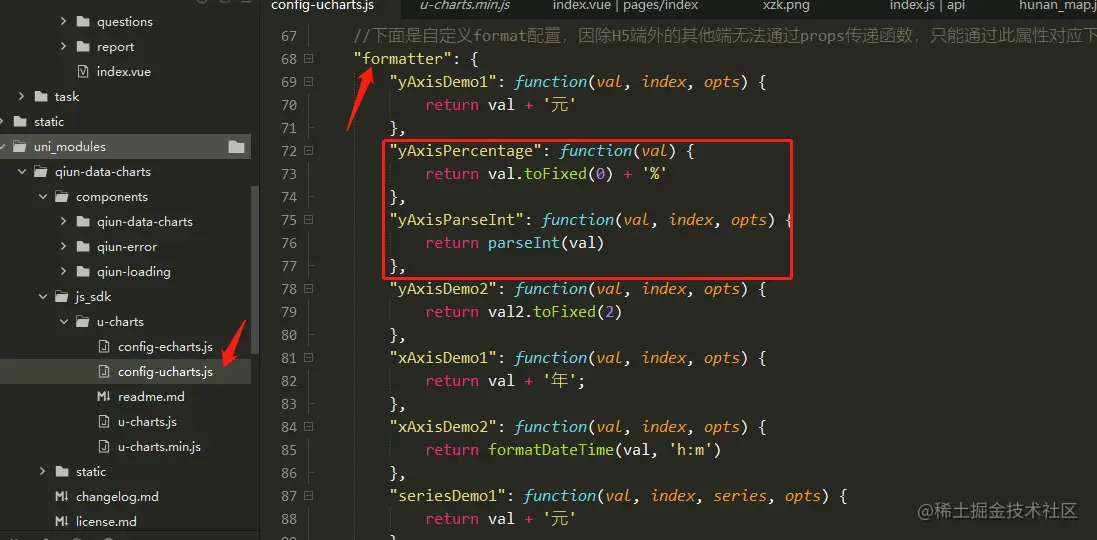Click the u-charts open folder icon
This screenshot has height=540, width=1097.
[x=83, y=322]
